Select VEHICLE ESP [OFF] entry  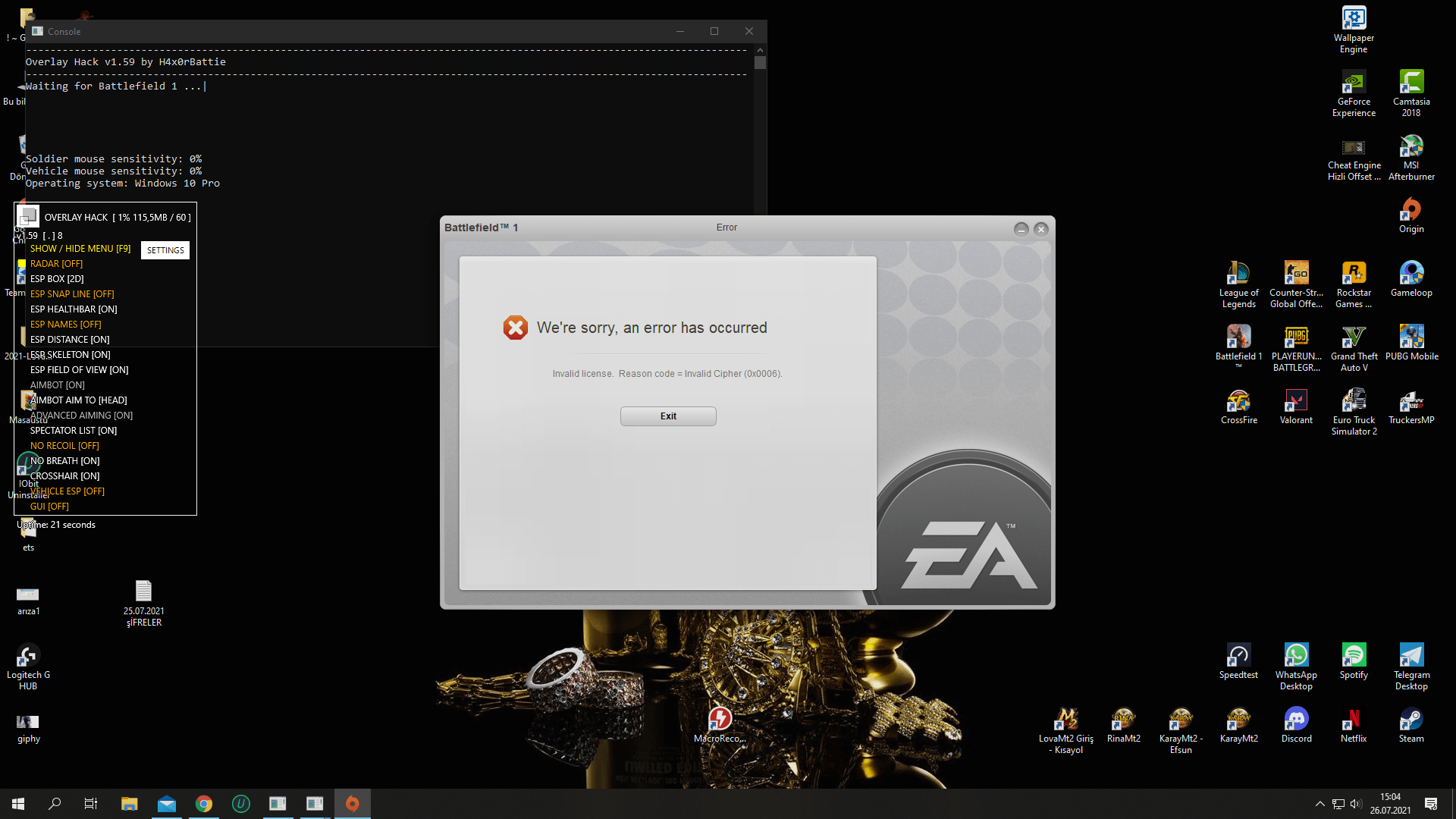pyautogui.click(x=67, y=491)
